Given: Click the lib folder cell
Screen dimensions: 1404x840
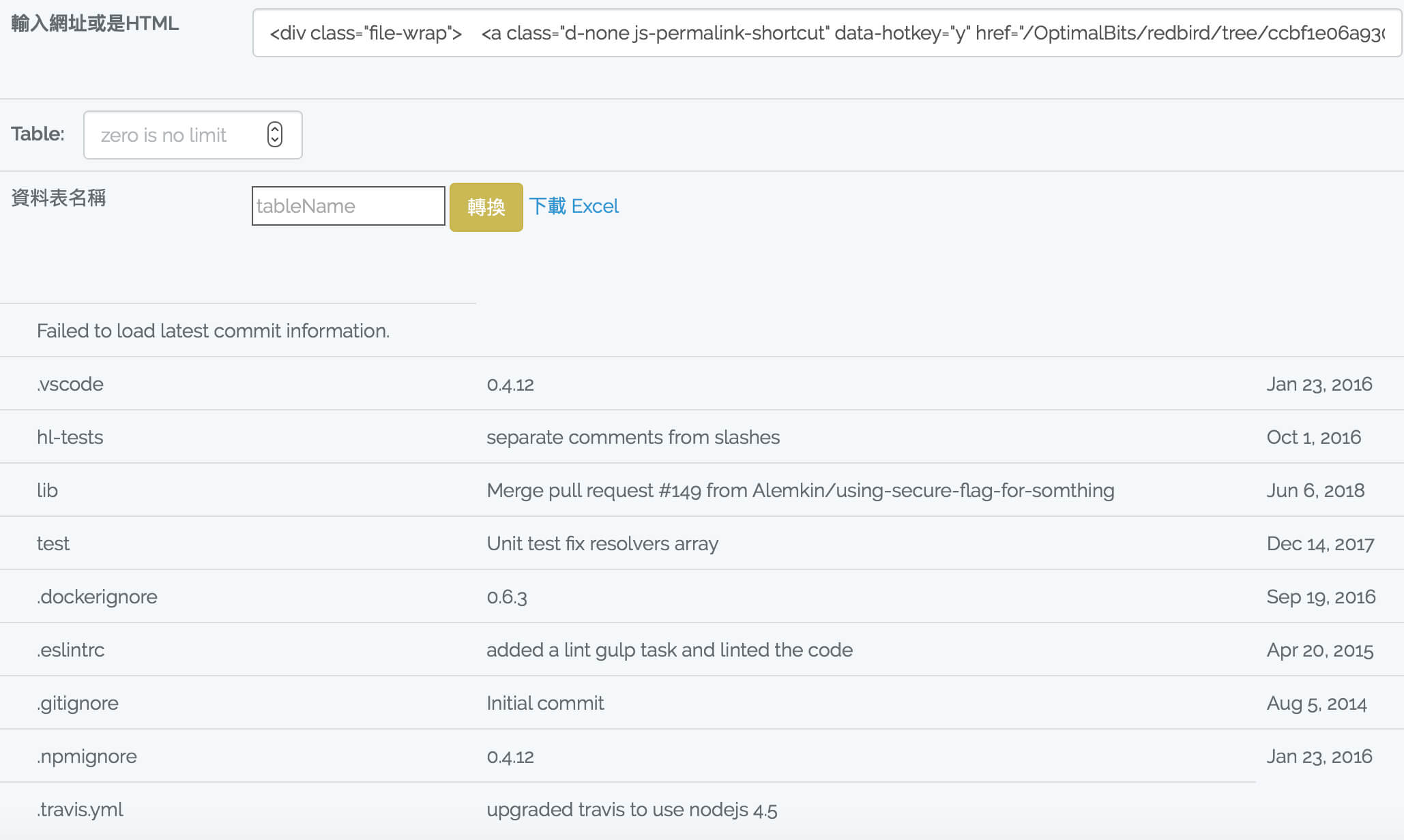Looking at the screenshot, I should [47, 490].
